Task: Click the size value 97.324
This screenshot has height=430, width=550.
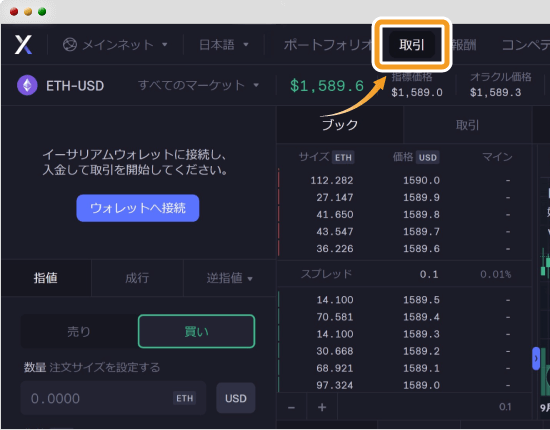Action: pos(335,385)
